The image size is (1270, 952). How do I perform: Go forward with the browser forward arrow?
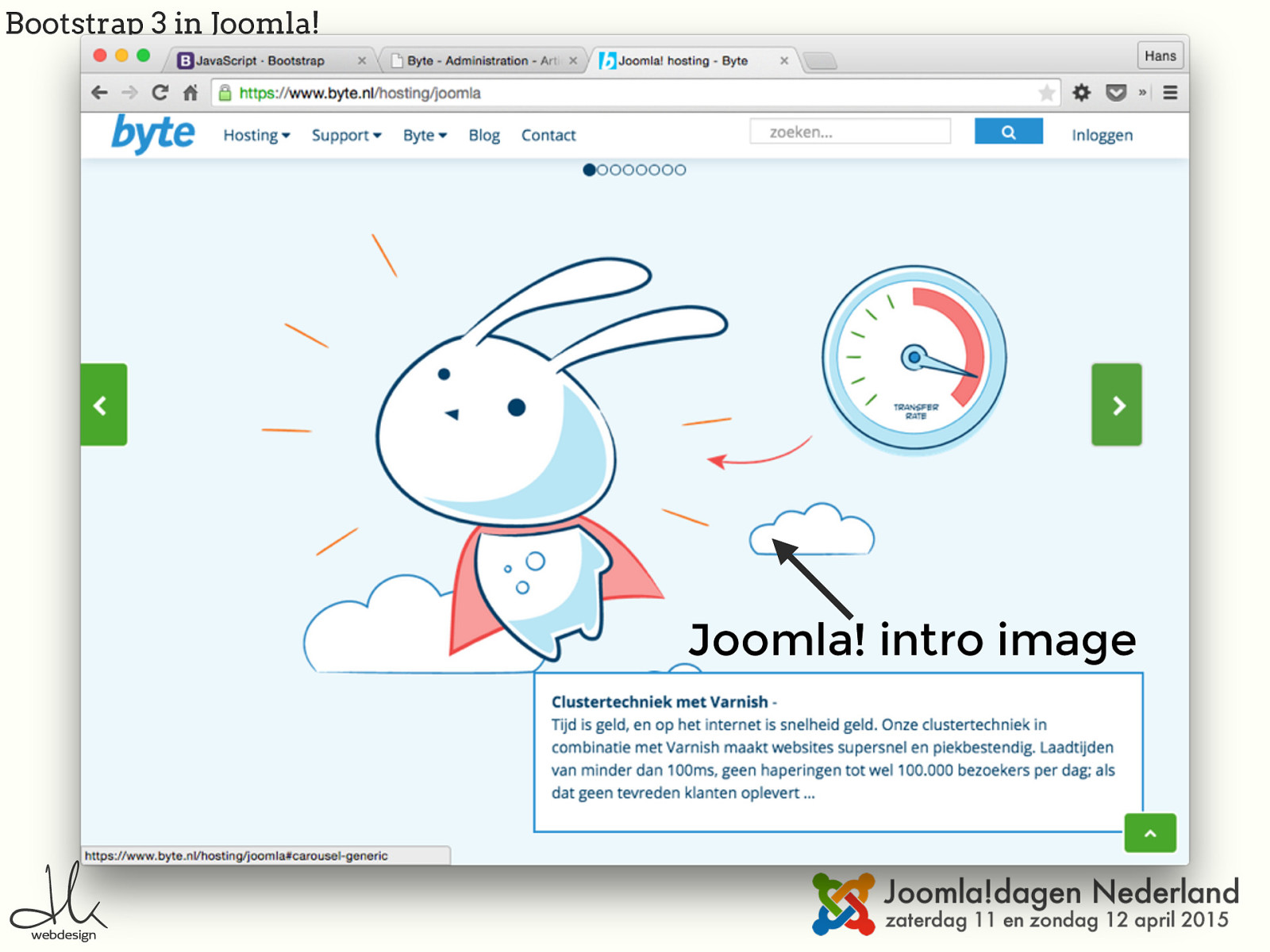pos(129,93)
